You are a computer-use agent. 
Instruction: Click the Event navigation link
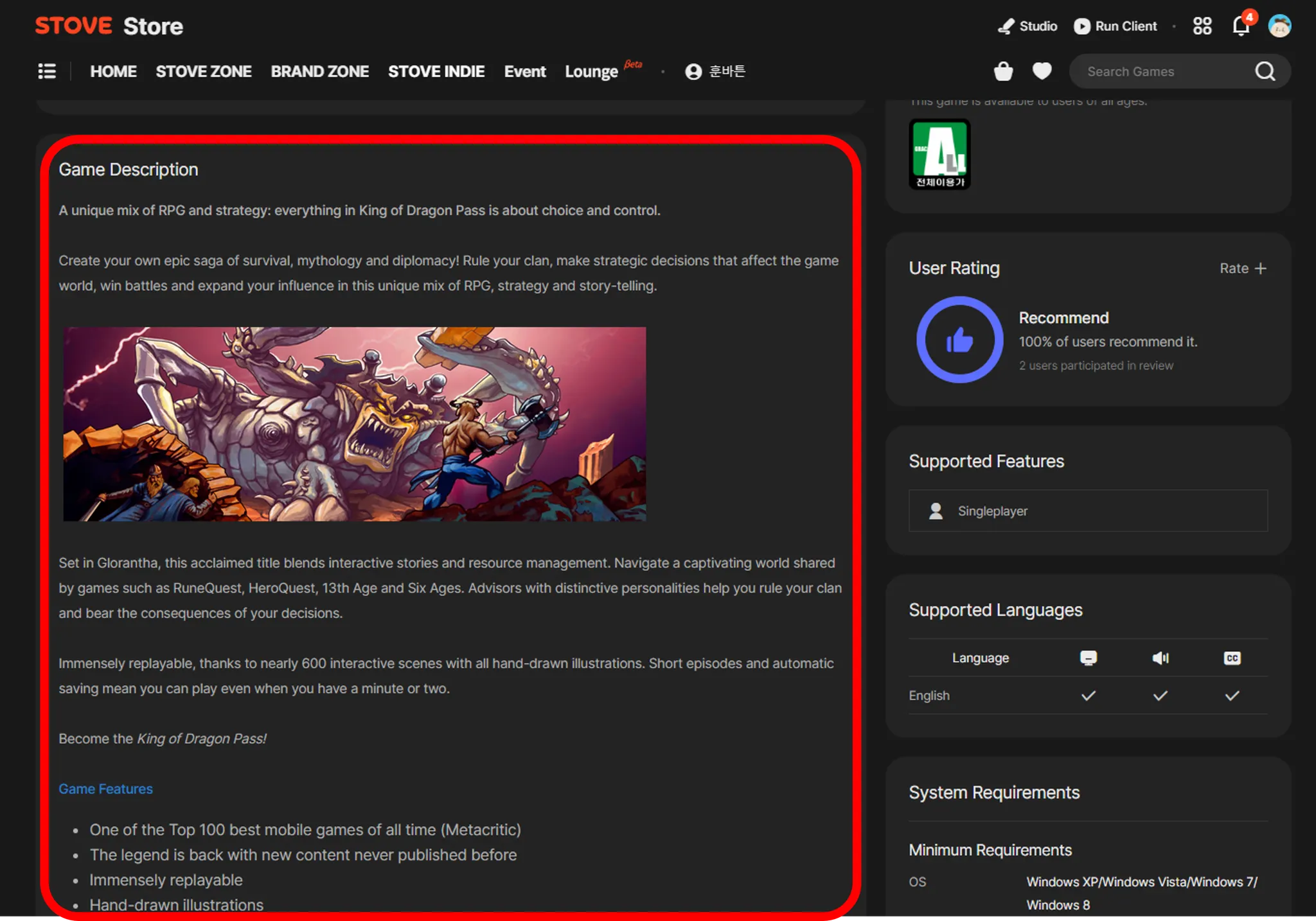(x=524, y=71)
